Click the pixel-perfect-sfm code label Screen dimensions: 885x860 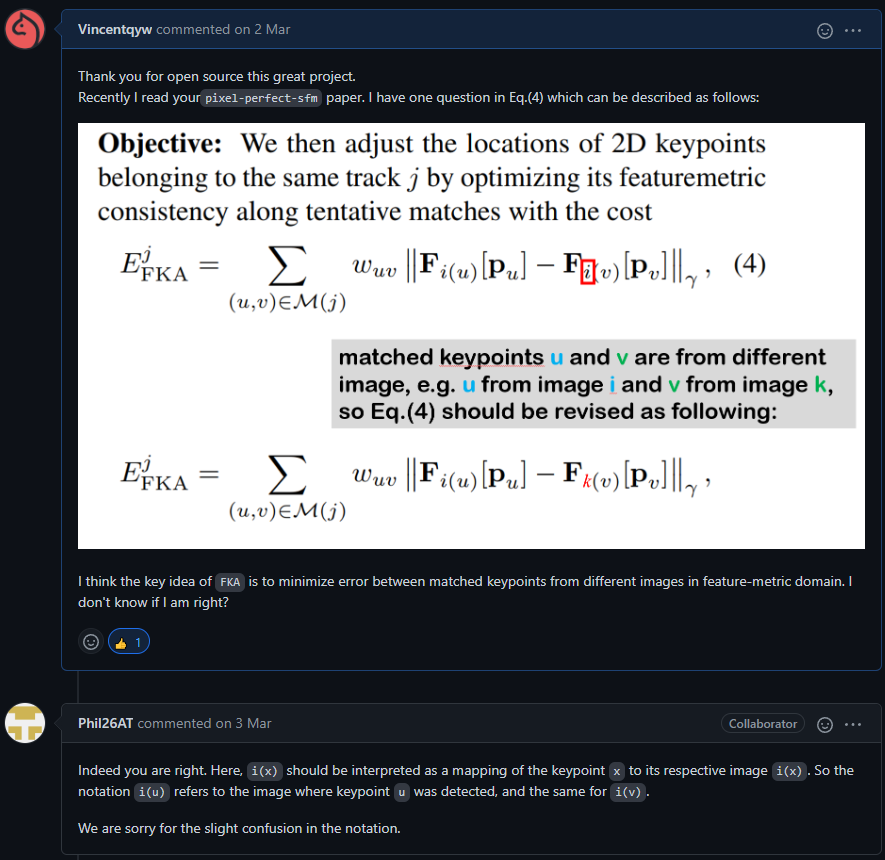click(260, 98)
